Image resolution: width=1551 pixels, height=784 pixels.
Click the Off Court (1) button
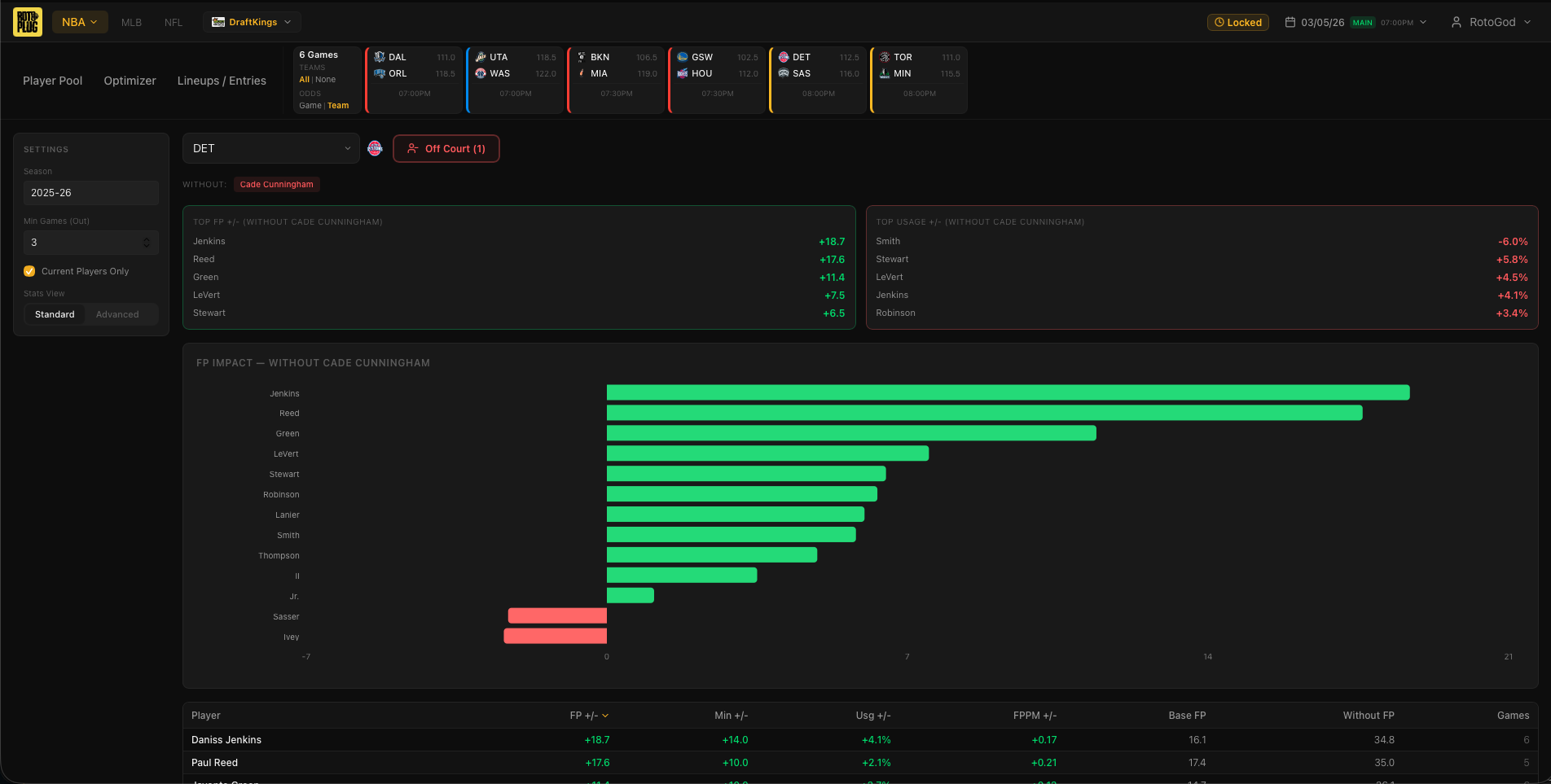click(x=446, y=148)
